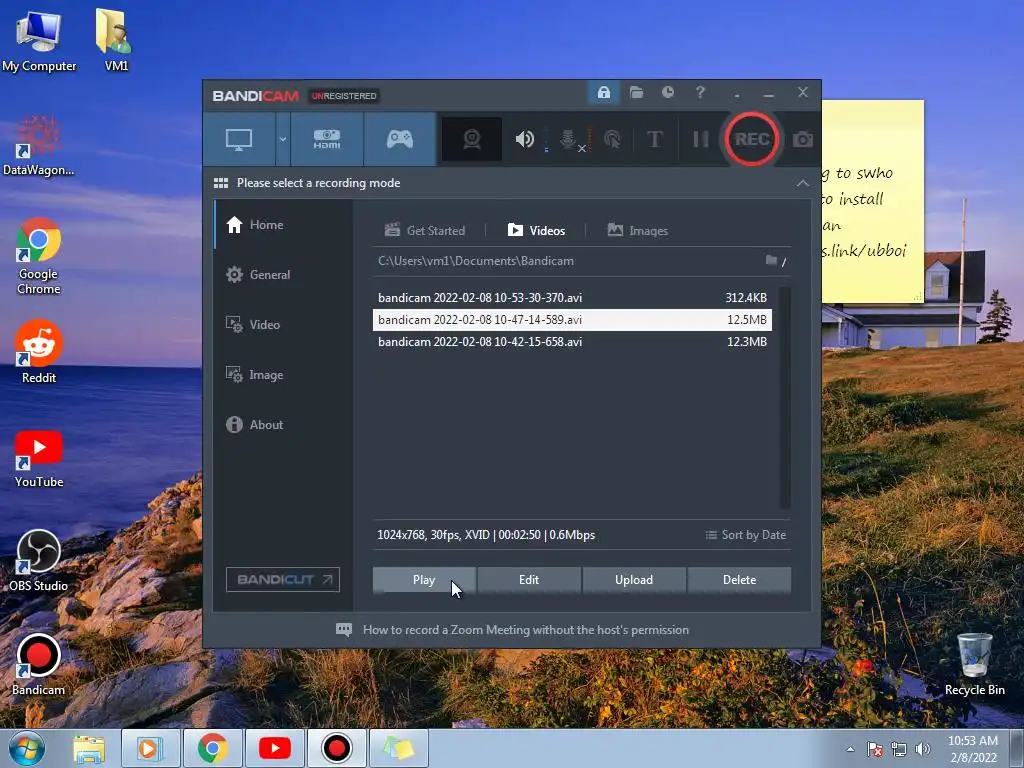Click the Play button
The image size is (1024, 768).
click(424, 580)
